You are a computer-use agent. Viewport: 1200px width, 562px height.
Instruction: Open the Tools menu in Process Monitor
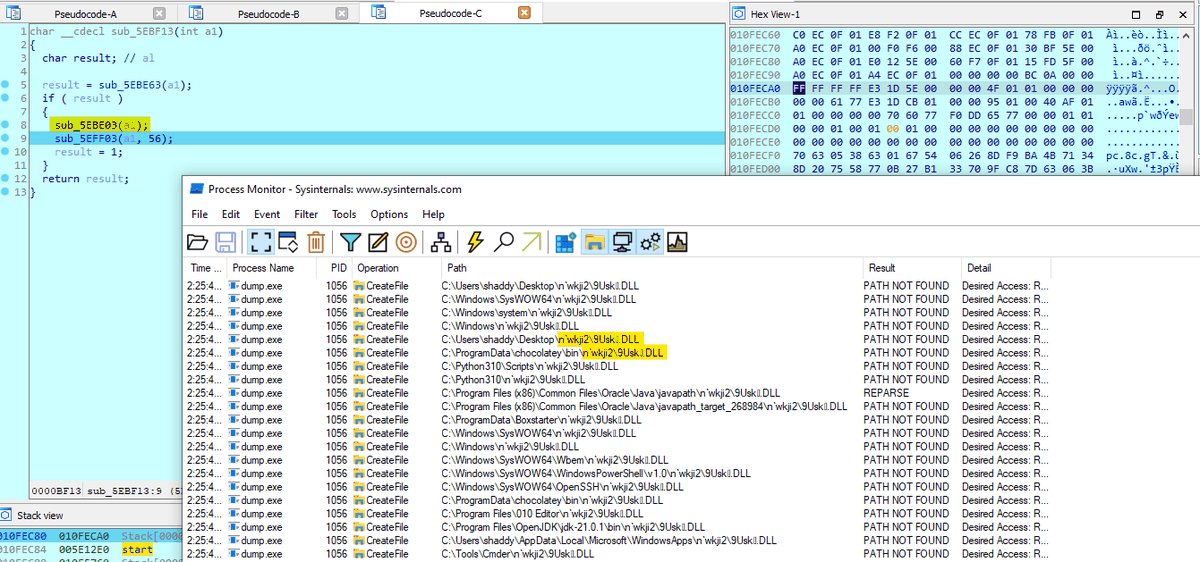(x=344, y=214)
